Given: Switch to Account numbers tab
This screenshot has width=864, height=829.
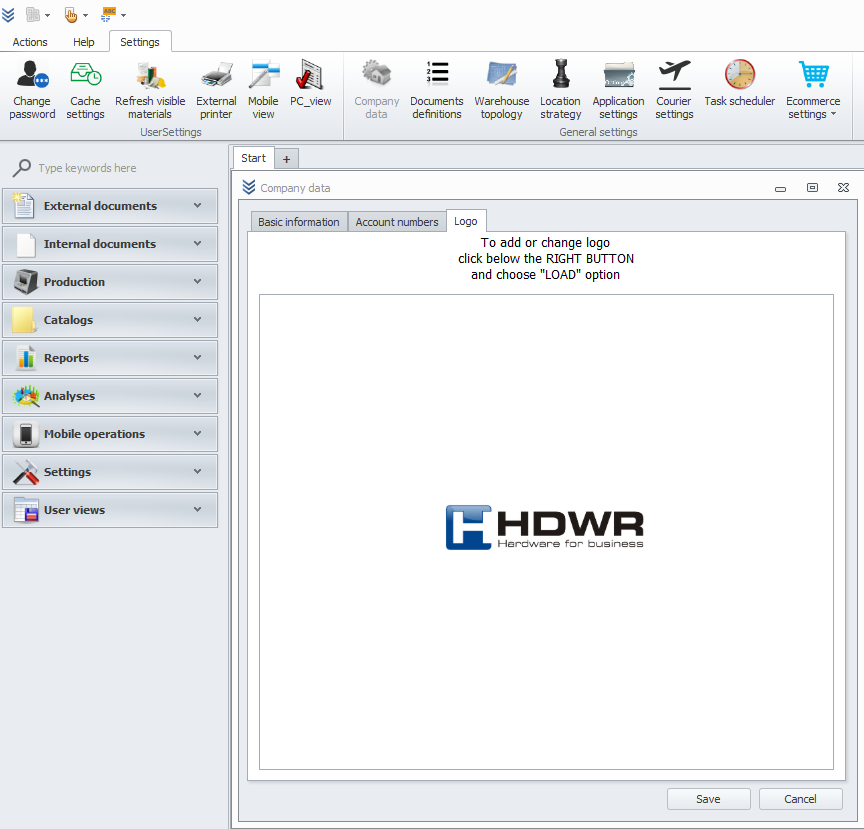Looking at the screenshot, I should point(397,222).
